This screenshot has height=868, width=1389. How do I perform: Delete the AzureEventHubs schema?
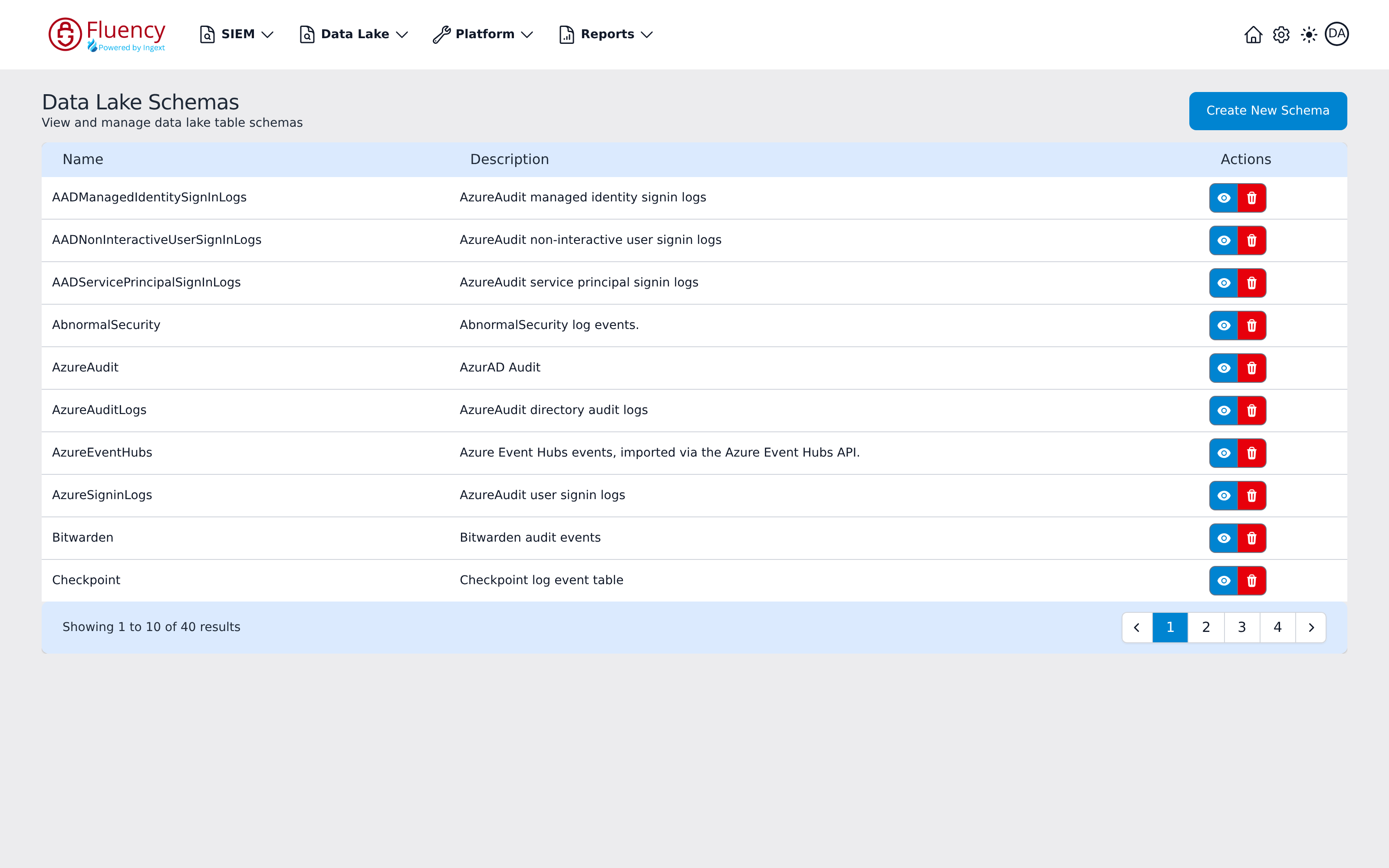click(1252, 453)
